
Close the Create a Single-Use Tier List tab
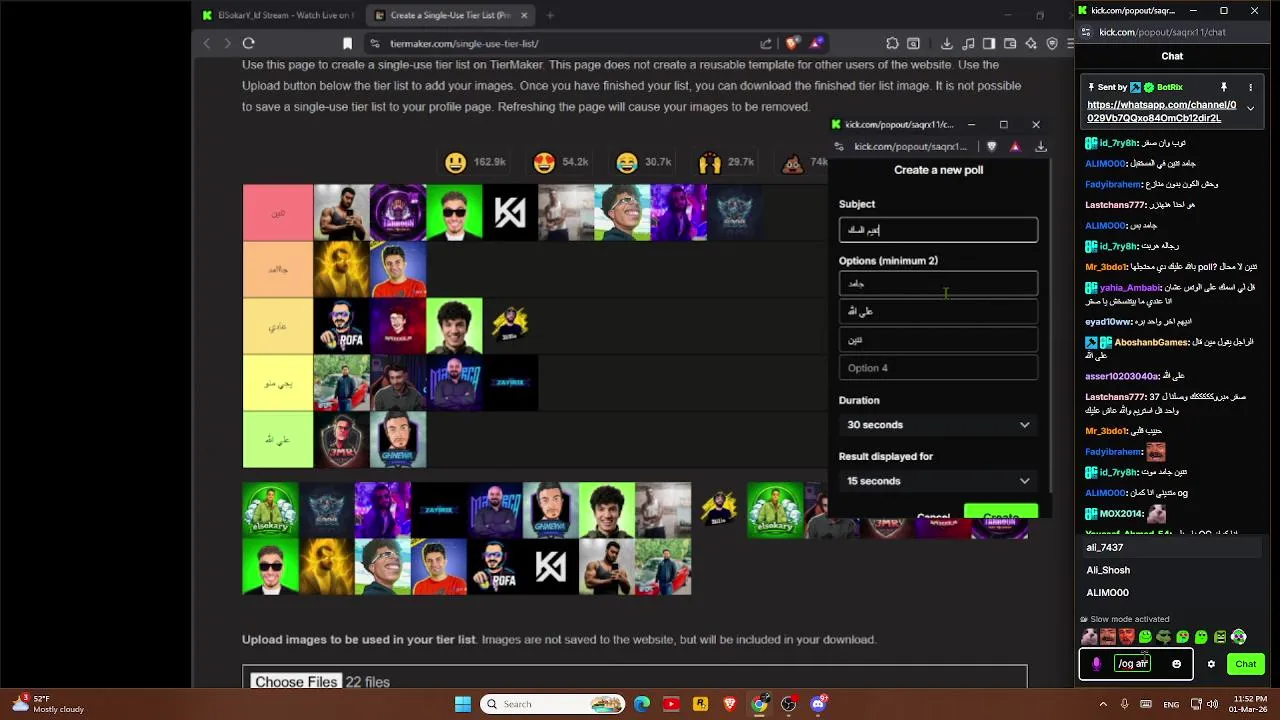pos(522,15)
